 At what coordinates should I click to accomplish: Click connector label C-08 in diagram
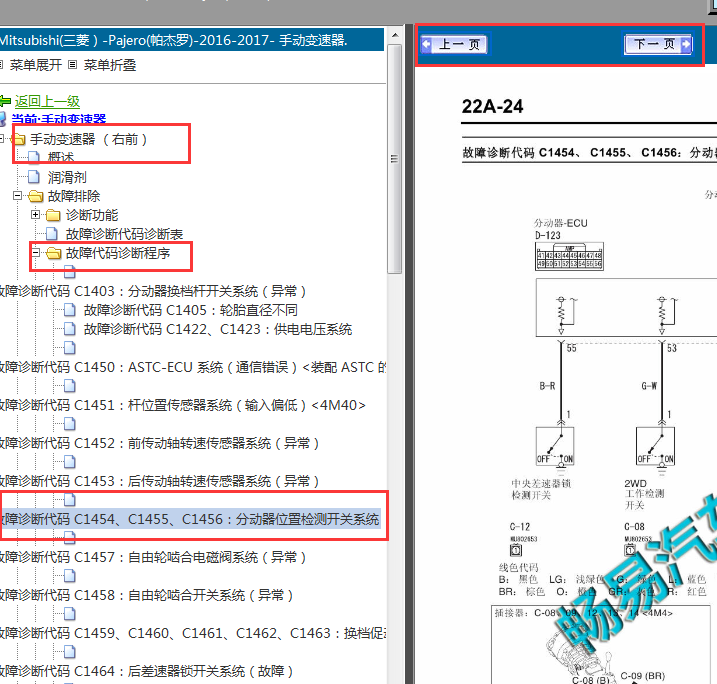[x=634, y=527]
